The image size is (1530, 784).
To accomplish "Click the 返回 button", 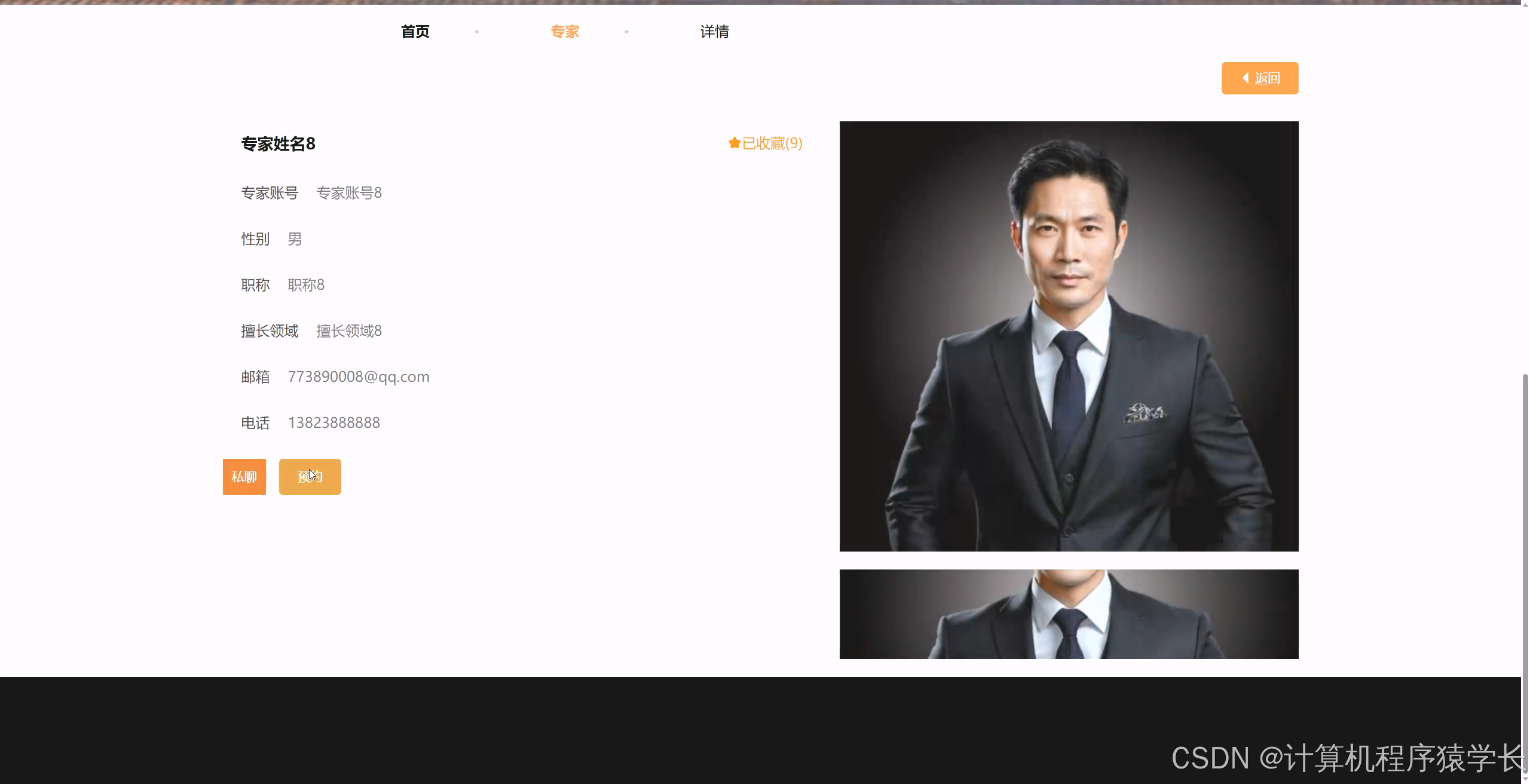I will coord(1260,78).
